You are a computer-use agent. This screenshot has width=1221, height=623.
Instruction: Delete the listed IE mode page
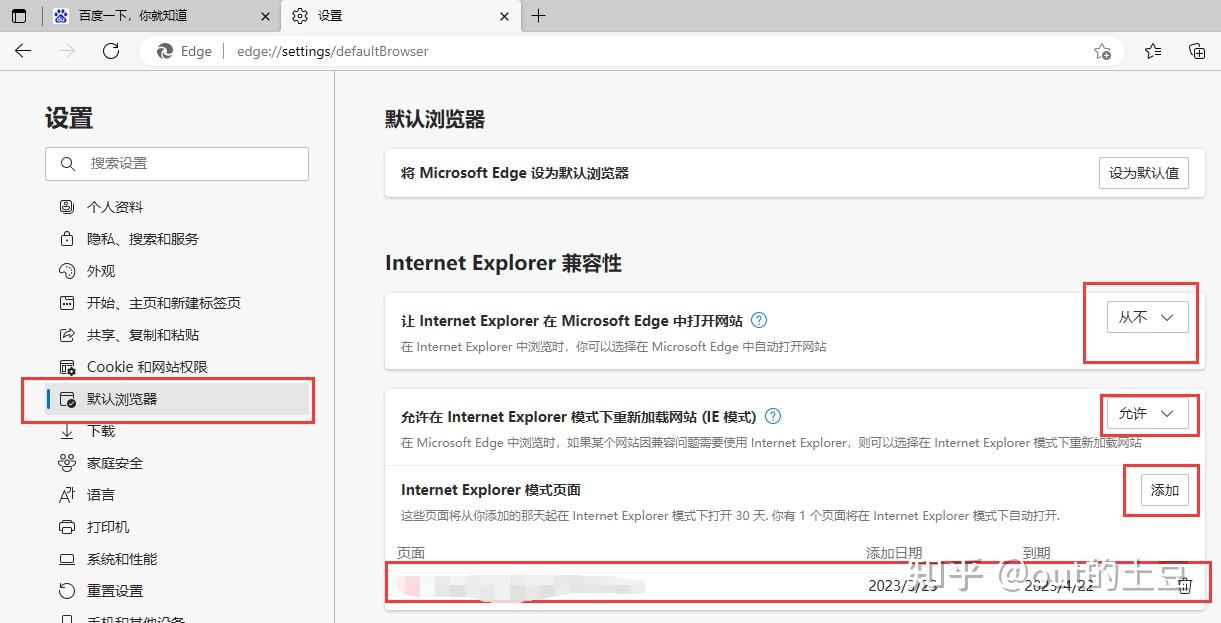coord(1184,586)
